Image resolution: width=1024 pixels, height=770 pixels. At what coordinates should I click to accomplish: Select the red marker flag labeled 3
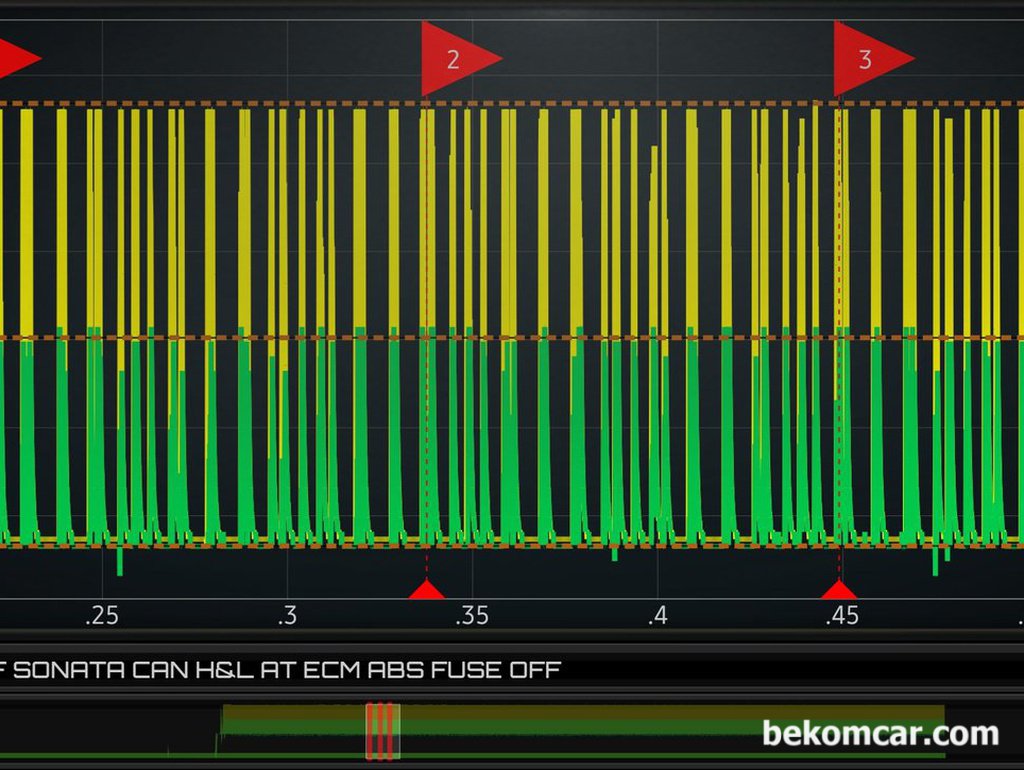pos(870,59)
